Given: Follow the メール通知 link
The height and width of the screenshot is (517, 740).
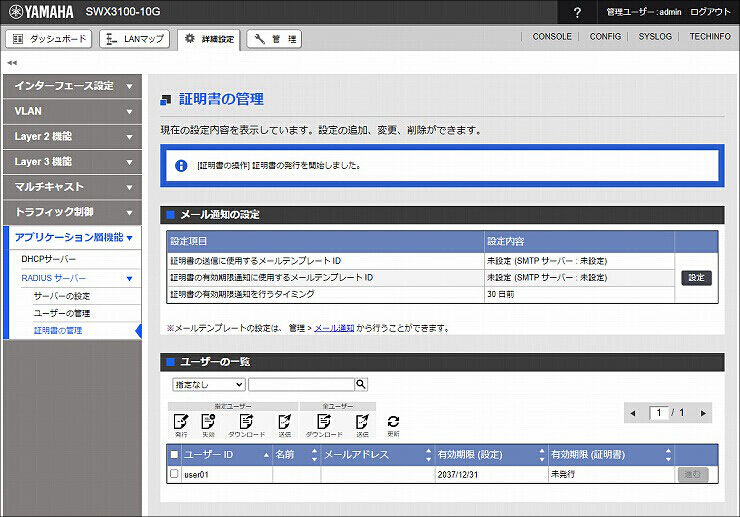Looking at the screenshot, I should tap(334, 328).
